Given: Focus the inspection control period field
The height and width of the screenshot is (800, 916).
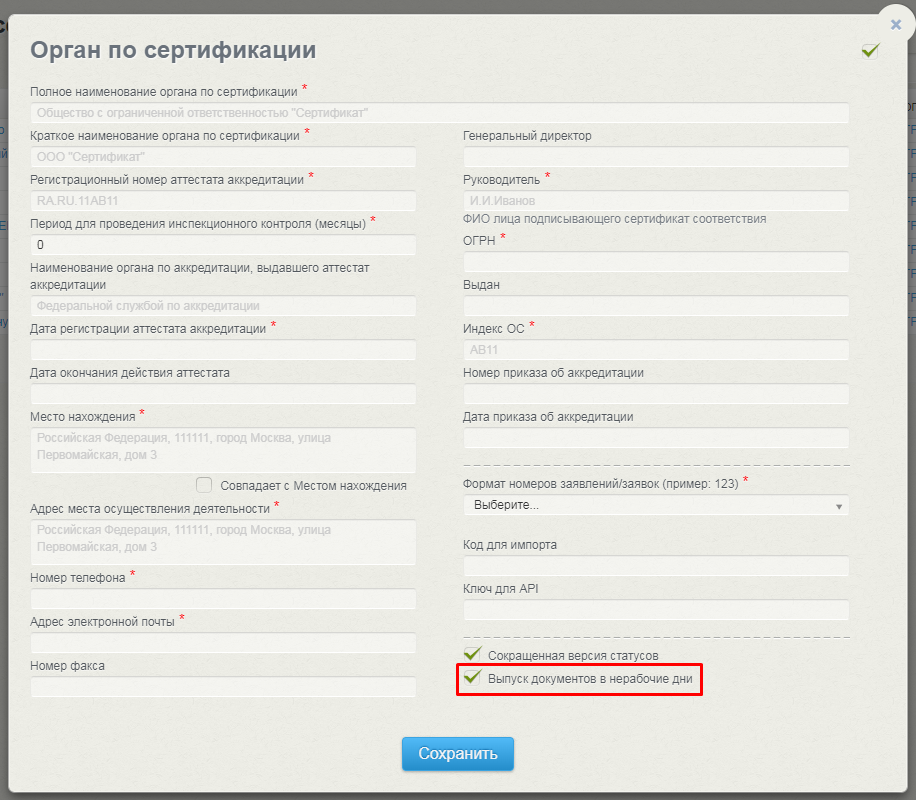Looking at the screenshot, I should [223, 245].
